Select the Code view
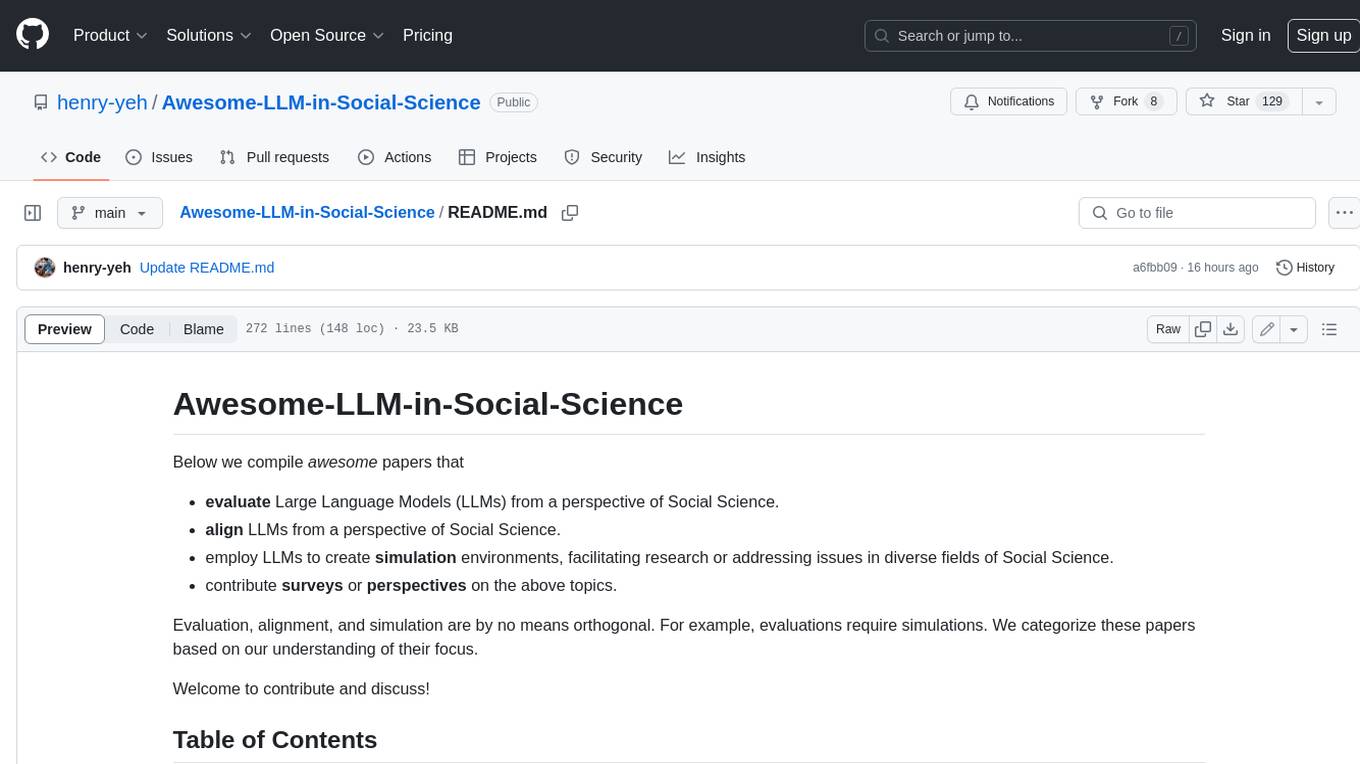Viewport: 1360px width, 764px height. tap(137, 329)
